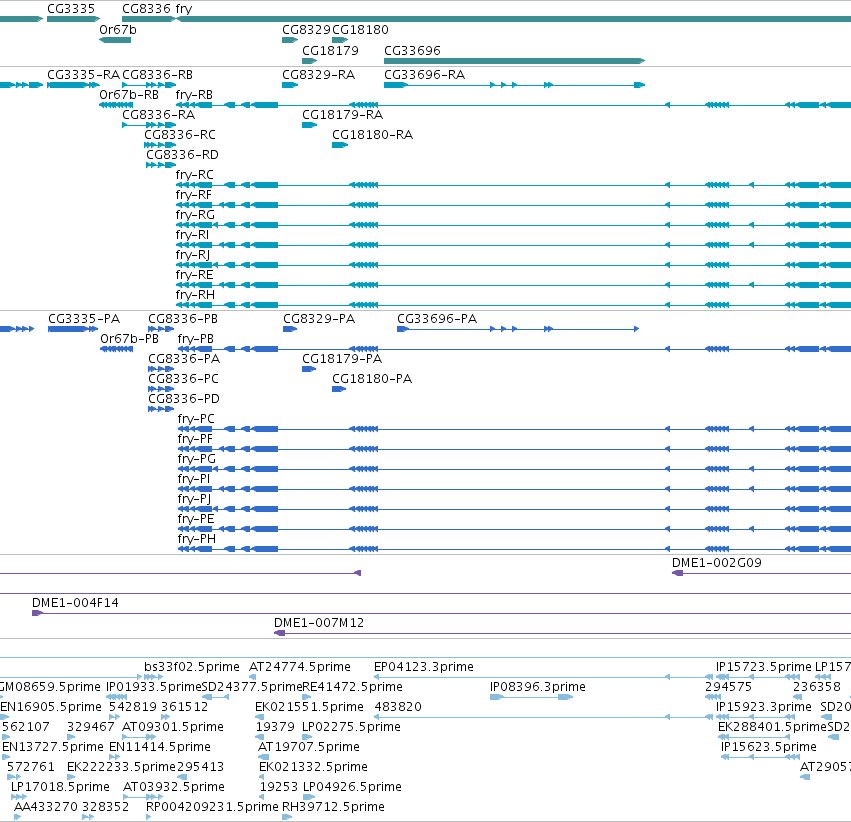Click the light blue IP08396.3prime feature glyph

[531, 697]
